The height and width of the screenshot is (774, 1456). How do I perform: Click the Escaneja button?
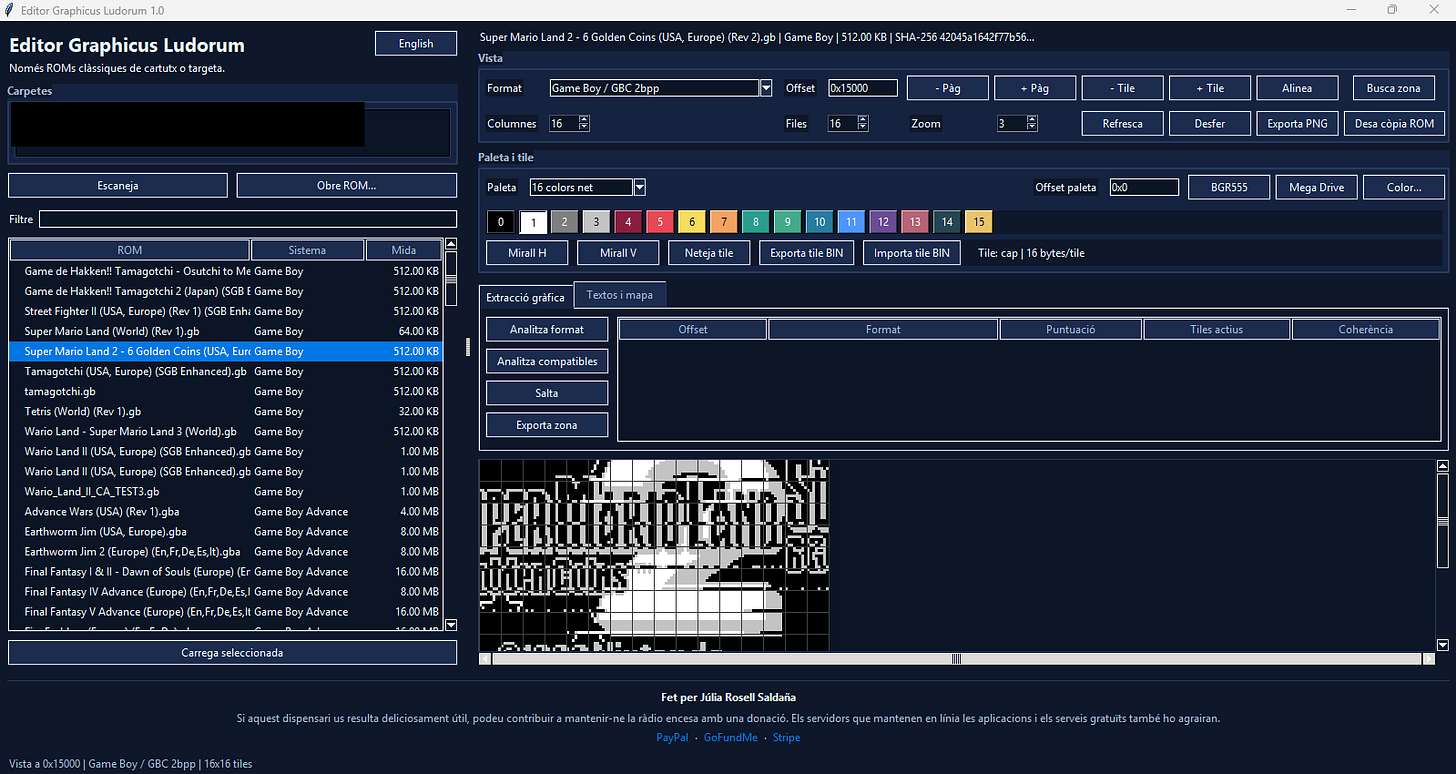tap(118, 185)
